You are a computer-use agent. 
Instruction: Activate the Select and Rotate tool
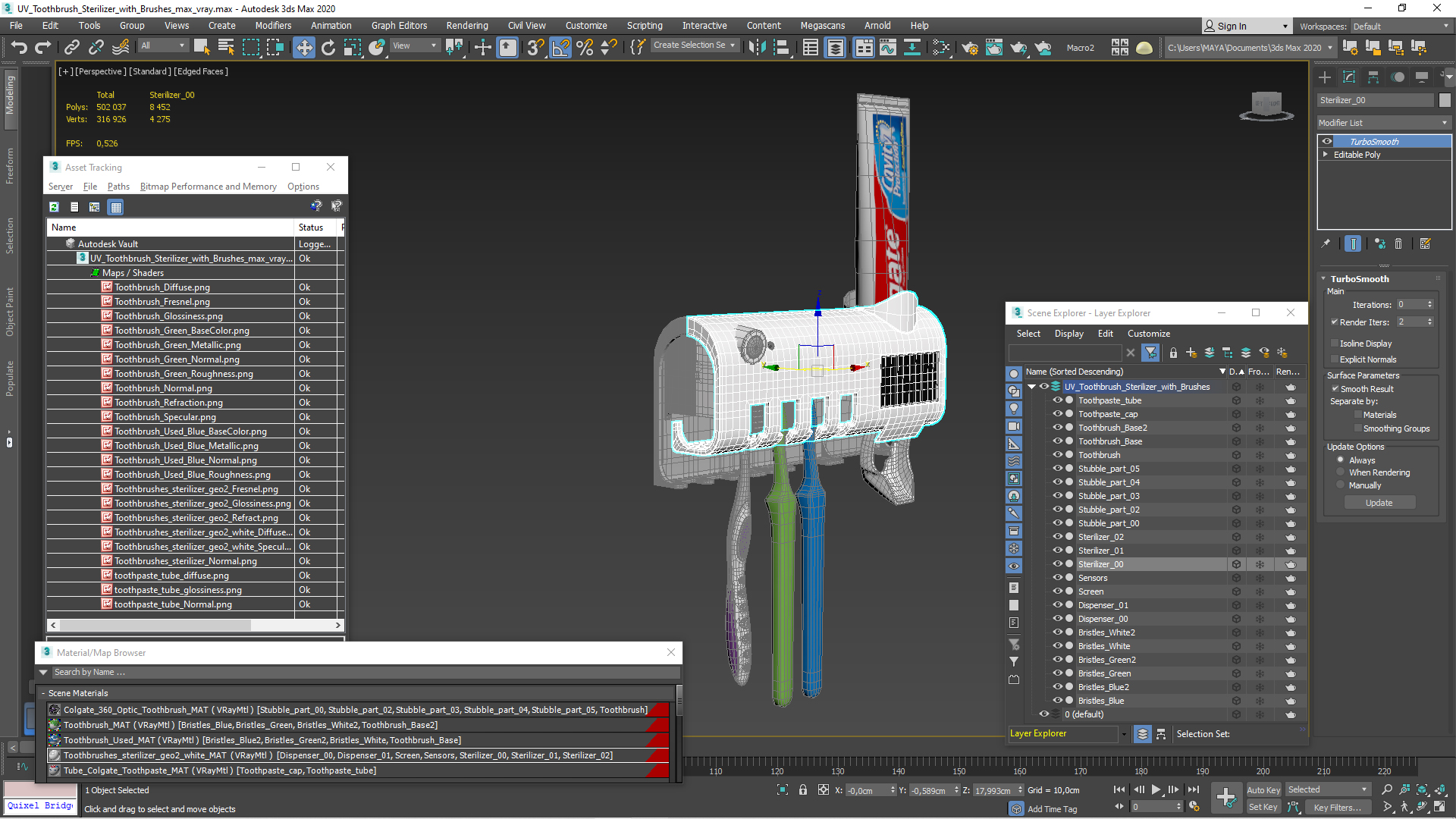328,48
